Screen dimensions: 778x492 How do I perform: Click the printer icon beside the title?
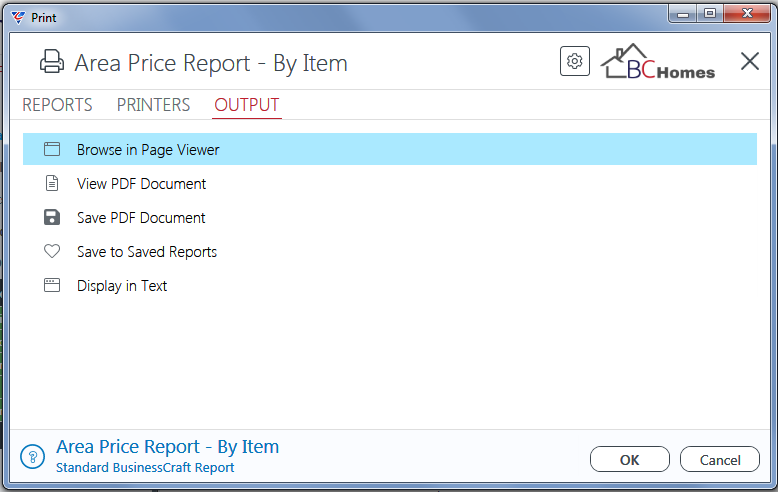pos(52,62)
